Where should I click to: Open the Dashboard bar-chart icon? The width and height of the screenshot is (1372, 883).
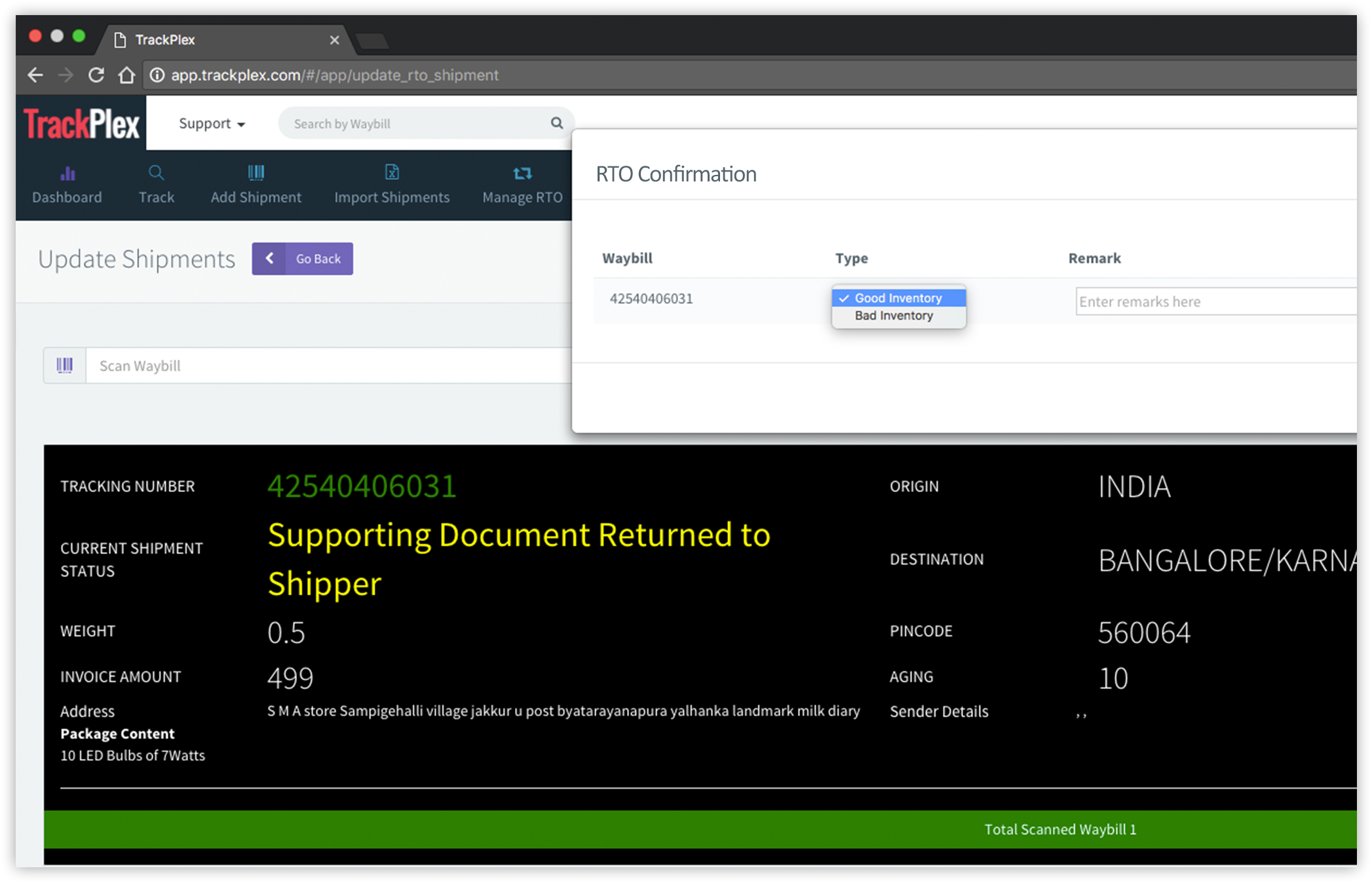coord(67,172)
